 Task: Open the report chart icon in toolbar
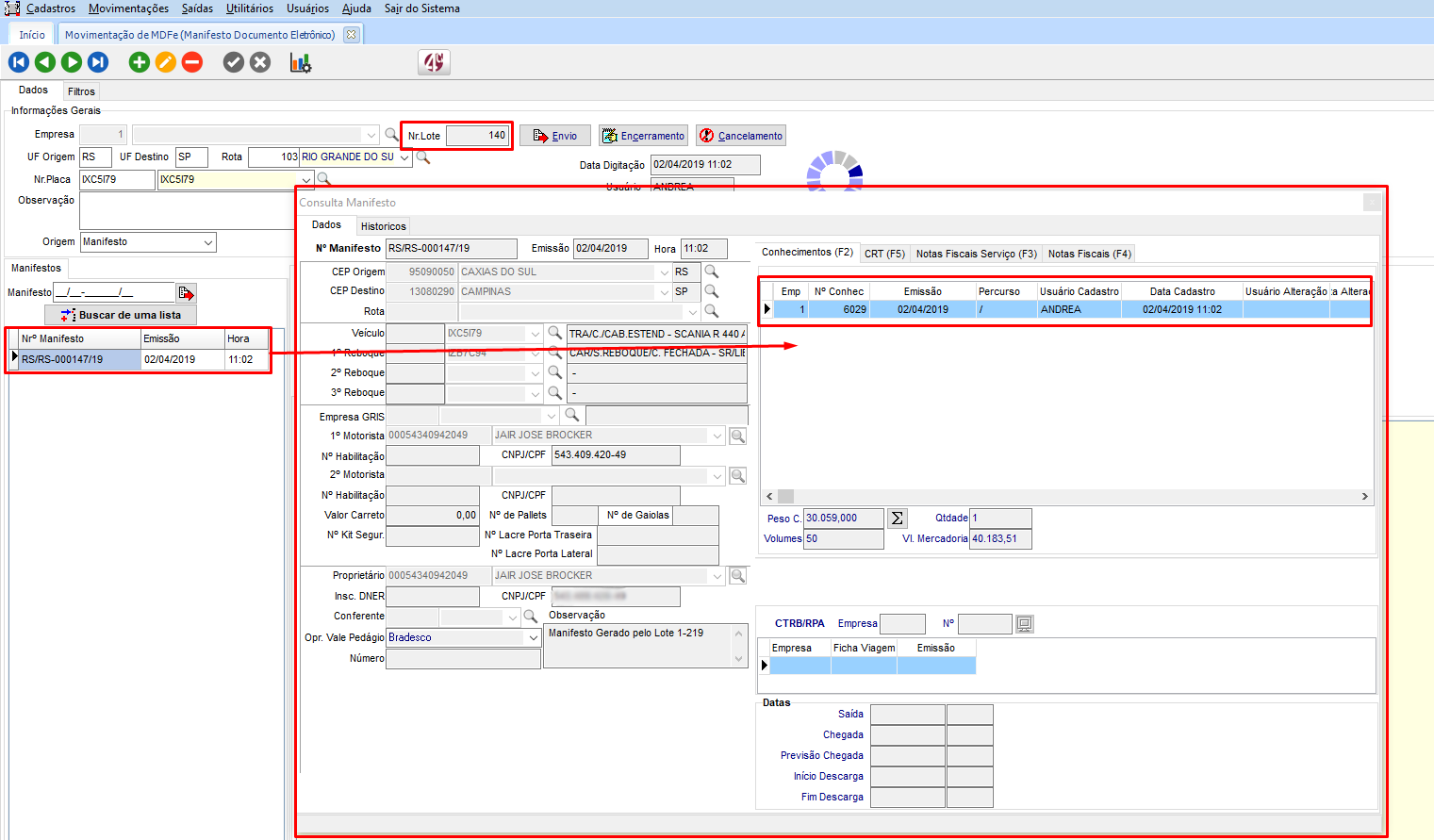(x=301, y=62)
